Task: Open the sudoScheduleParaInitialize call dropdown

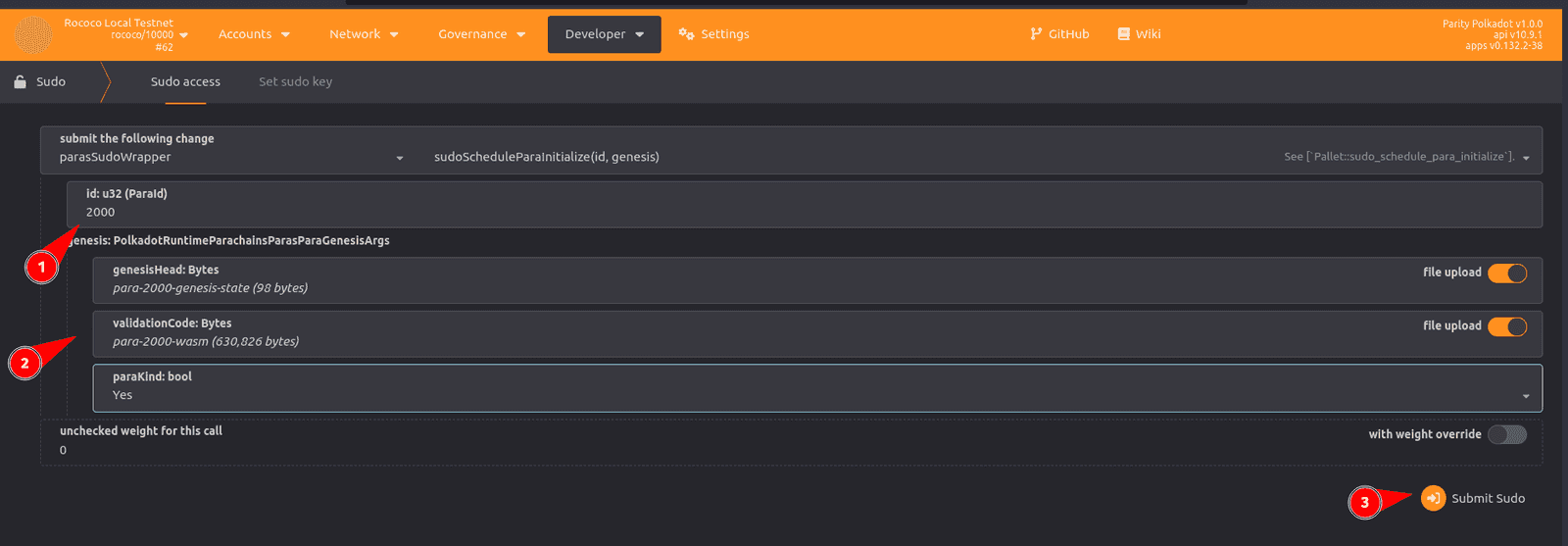Action: [x=983, y=157]
